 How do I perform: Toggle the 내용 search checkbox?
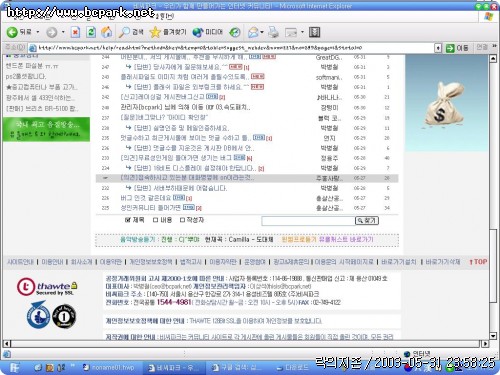tap(155, 220)
